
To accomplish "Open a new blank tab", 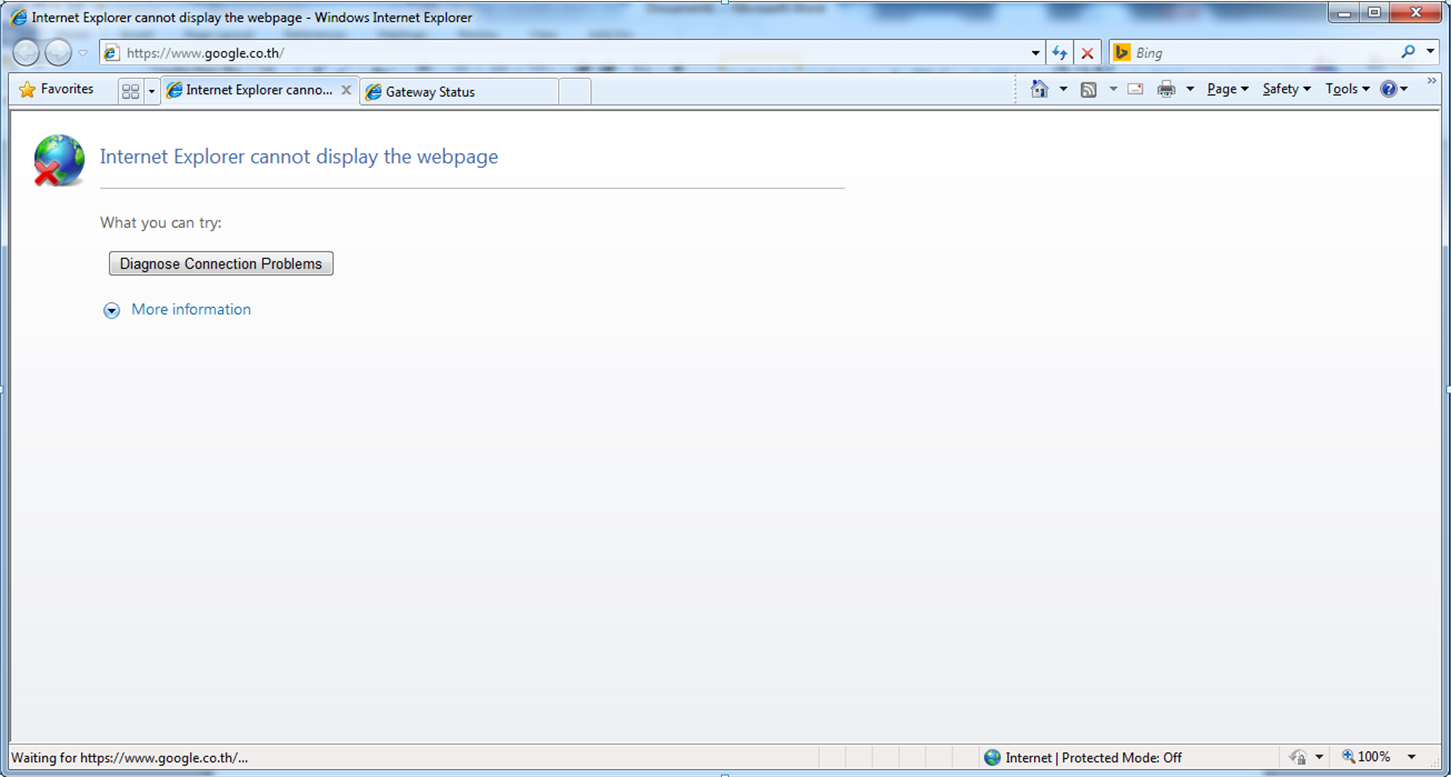I will coord(574,92).
